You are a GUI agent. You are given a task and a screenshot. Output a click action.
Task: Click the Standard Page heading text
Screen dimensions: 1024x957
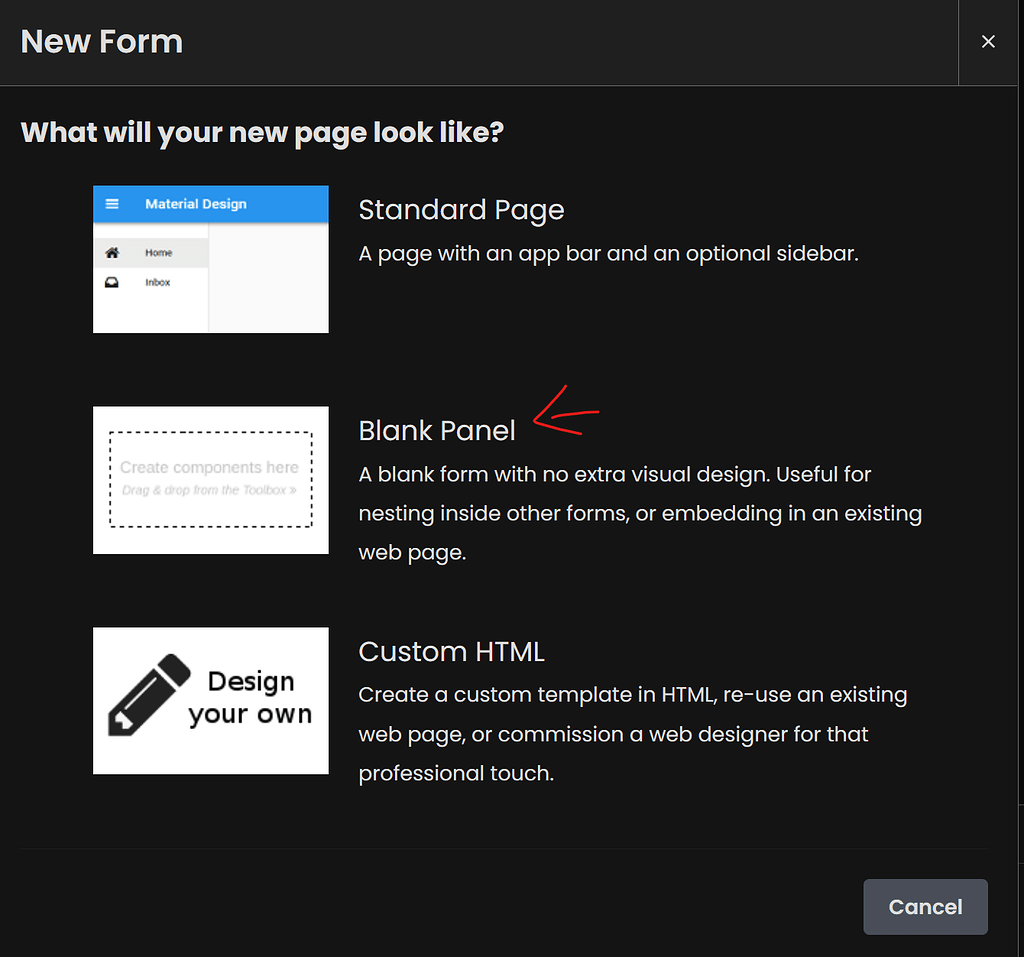[x=461, y=210]
